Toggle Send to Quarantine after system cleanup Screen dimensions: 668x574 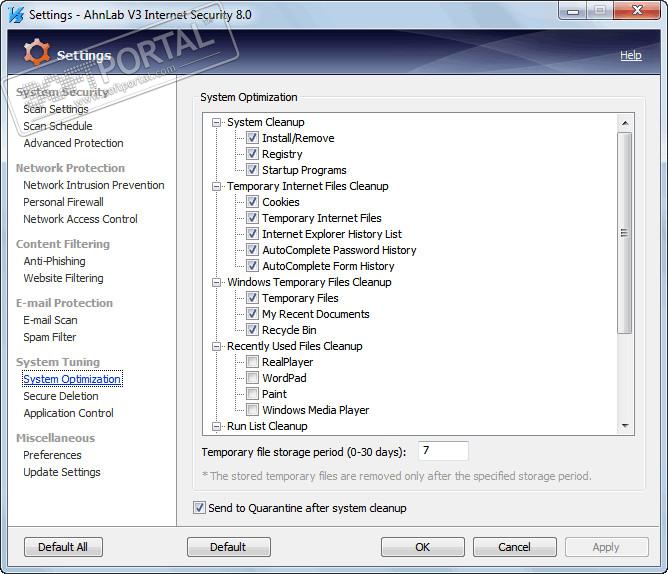199,508
